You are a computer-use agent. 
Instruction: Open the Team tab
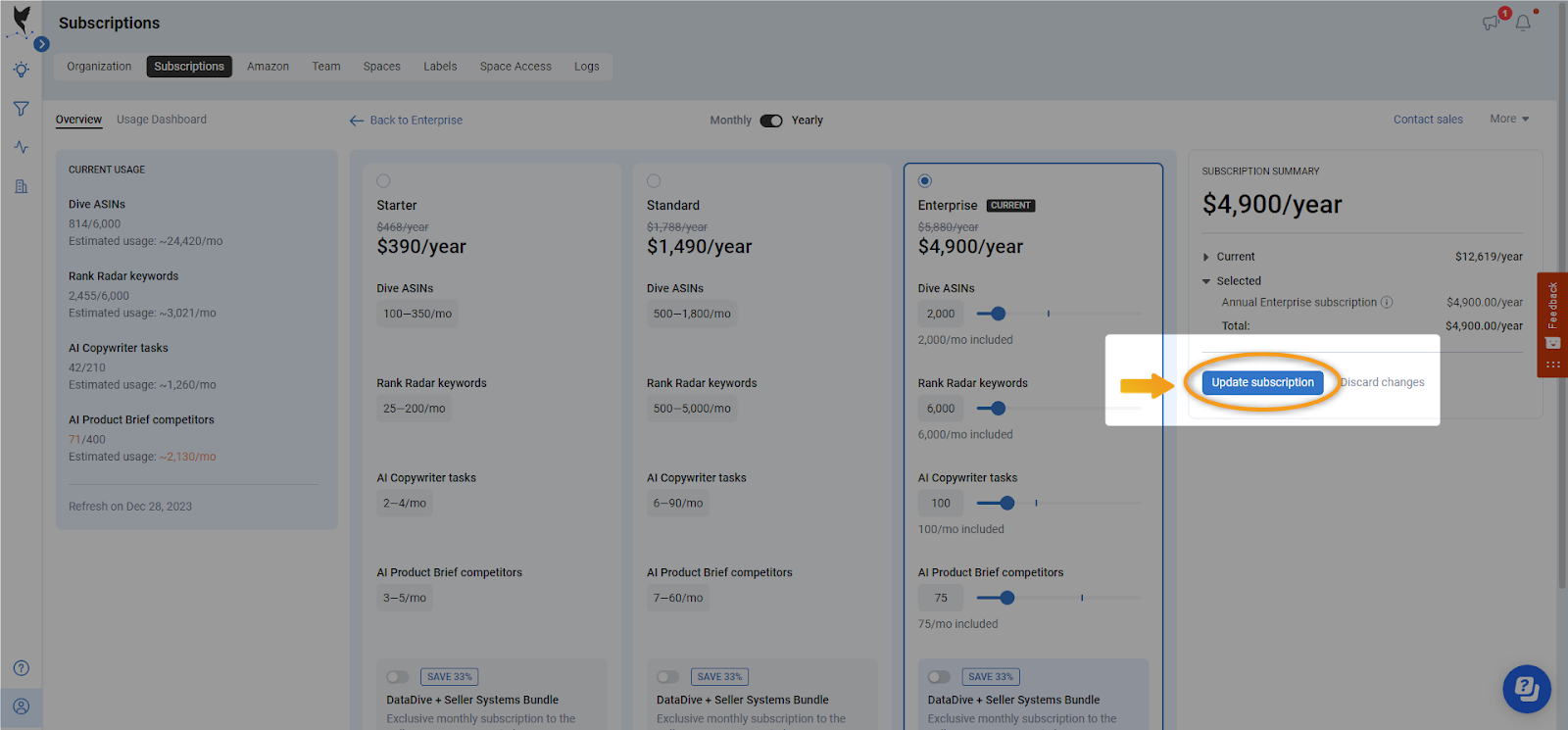326,67
